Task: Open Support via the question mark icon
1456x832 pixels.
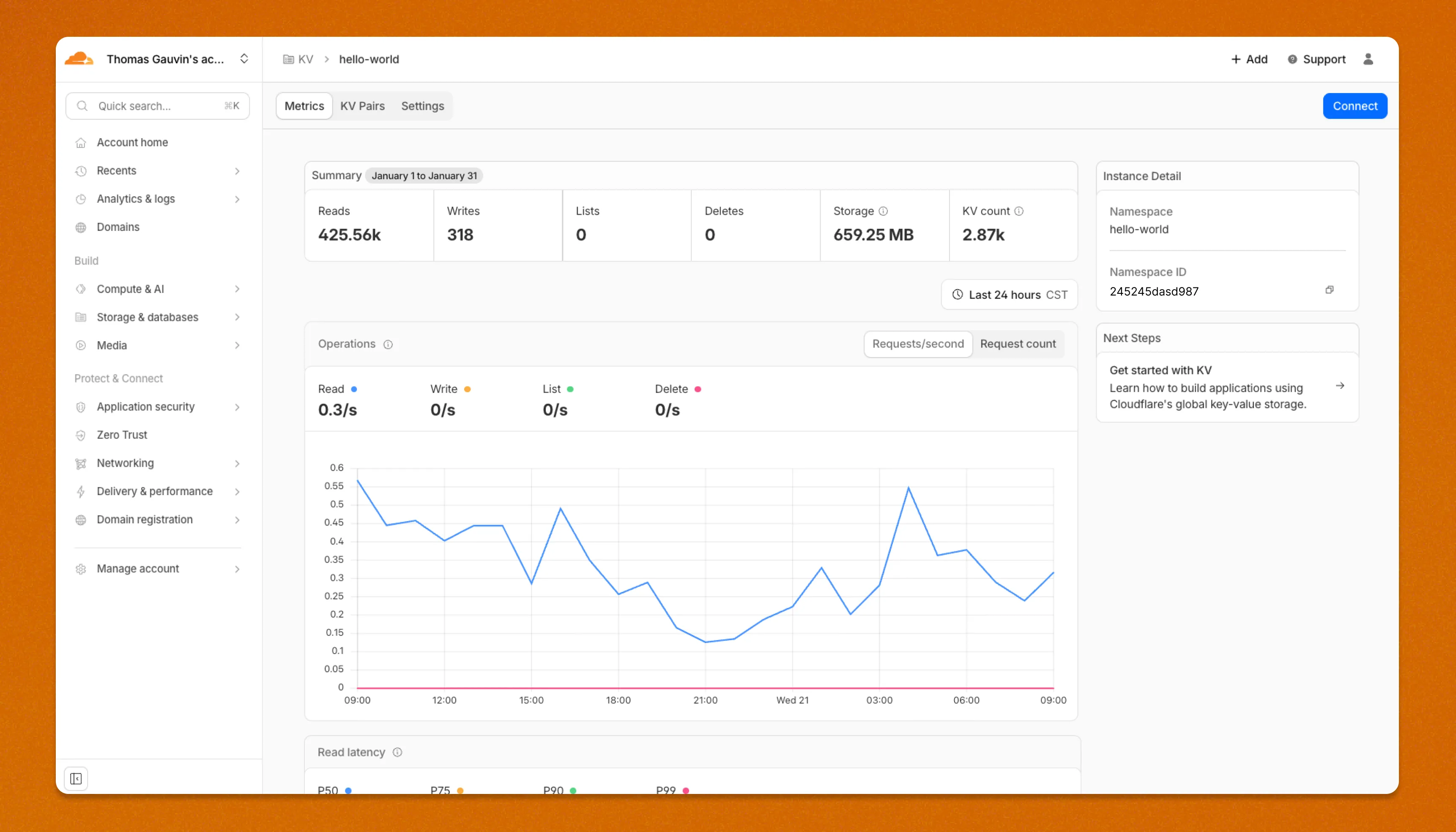Action: [1292, 59]
